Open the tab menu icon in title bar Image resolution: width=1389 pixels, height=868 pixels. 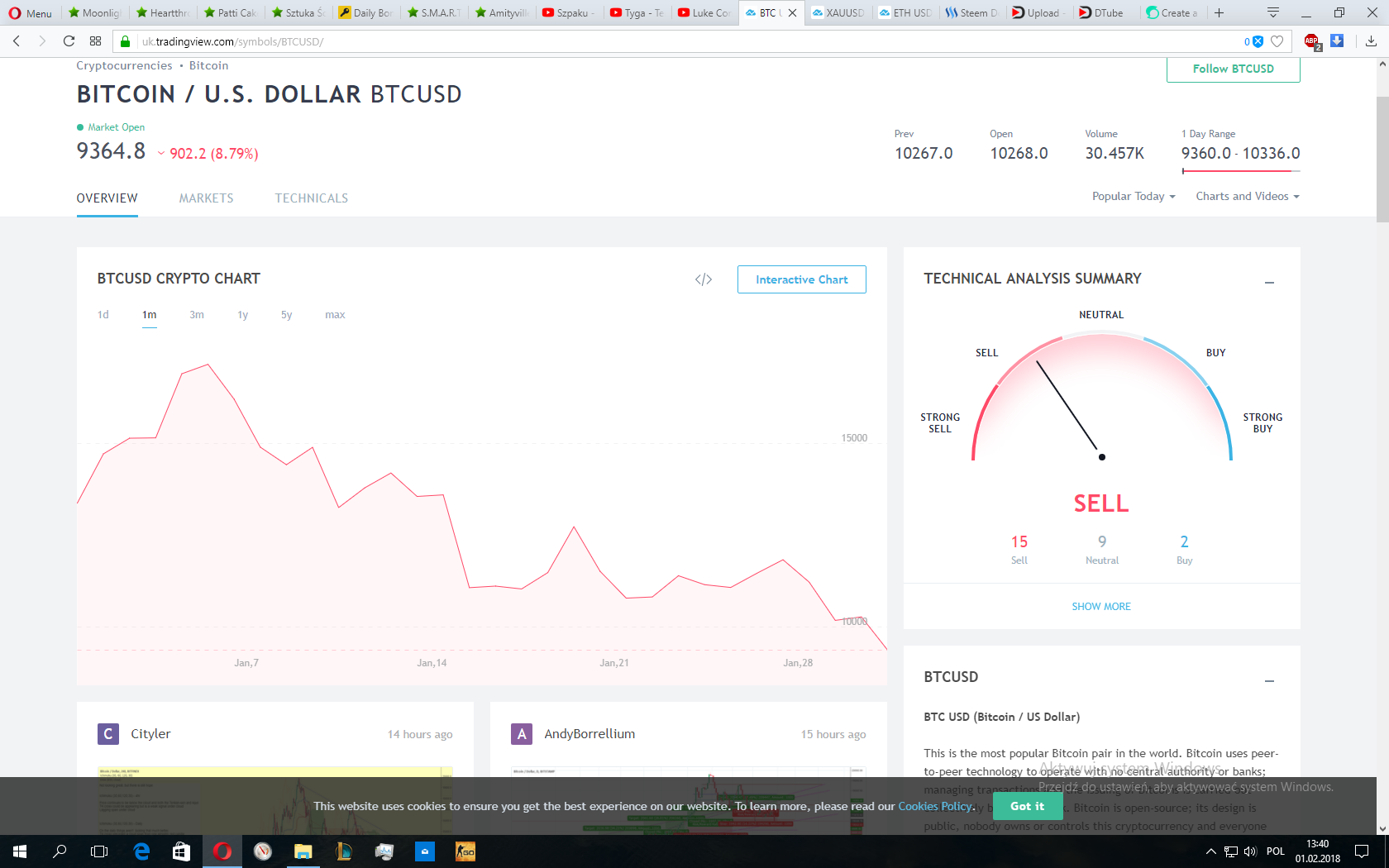coord(1273,12)
